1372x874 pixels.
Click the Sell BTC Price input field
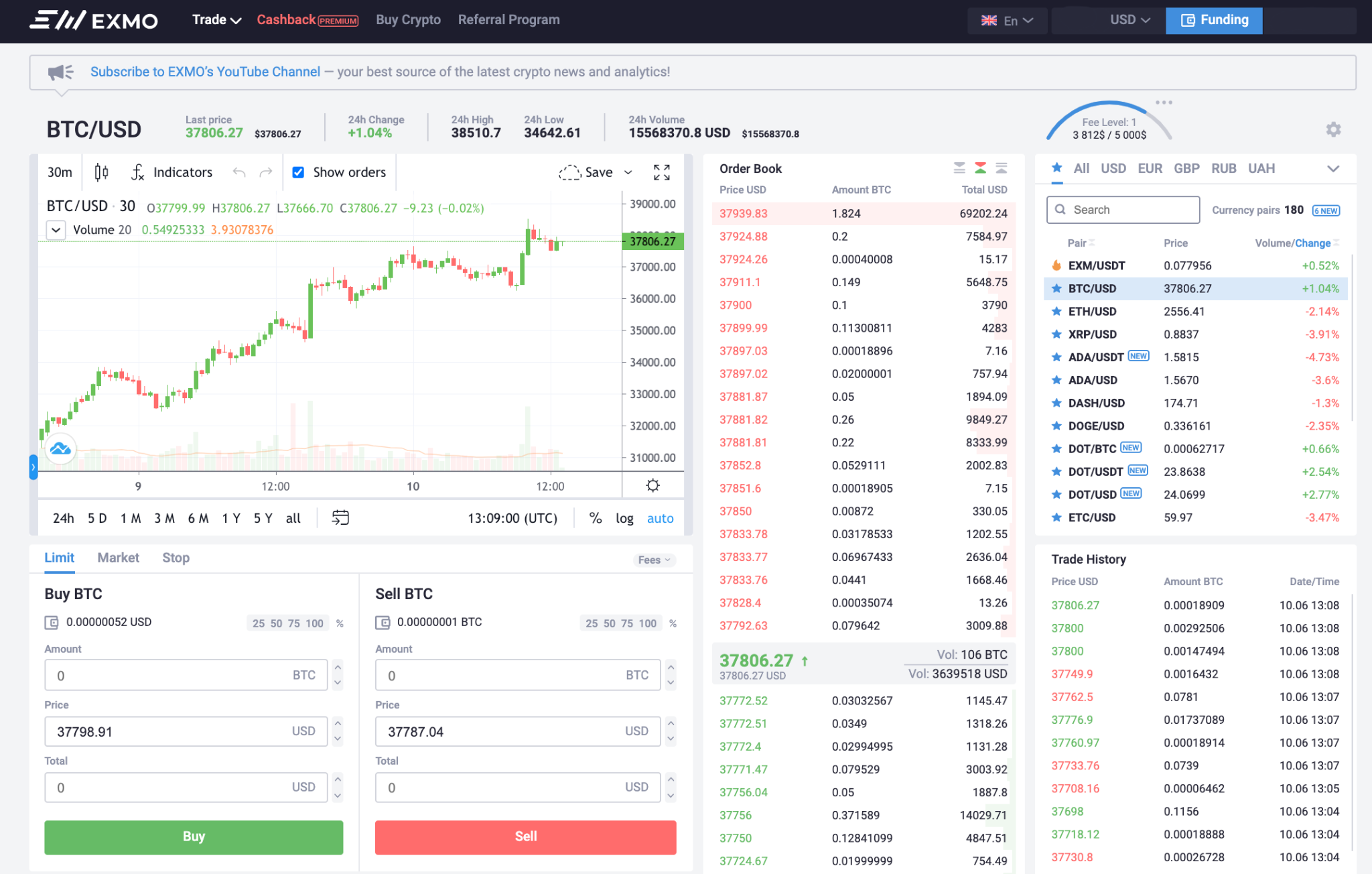tap(517, 731)
